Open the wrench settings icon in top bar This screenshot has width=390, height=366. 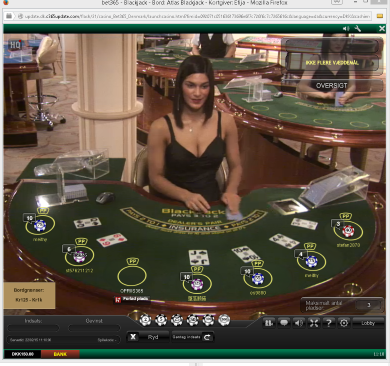coord(358,29)
